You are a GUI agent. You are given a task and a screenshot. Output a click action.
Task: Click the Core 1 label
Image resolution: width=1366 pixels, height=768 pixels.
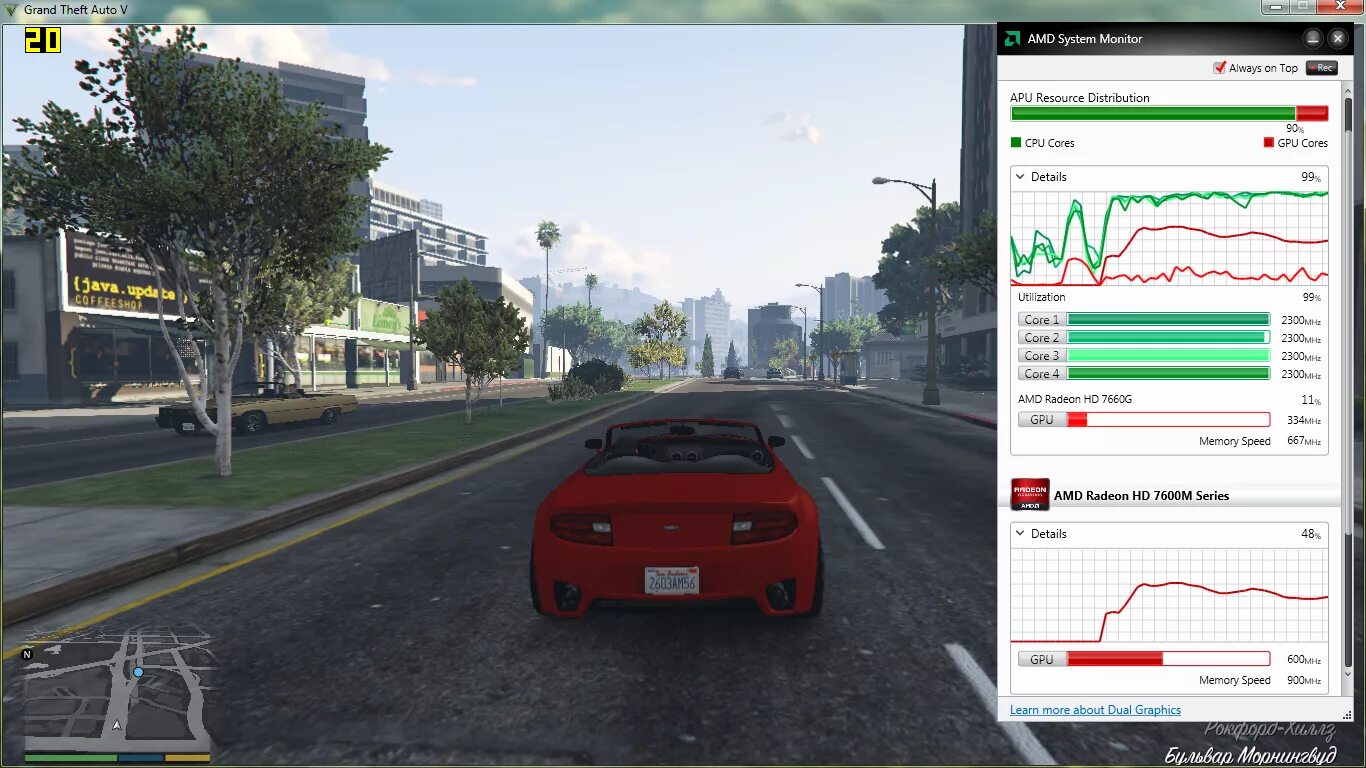tap(1042, 320)
